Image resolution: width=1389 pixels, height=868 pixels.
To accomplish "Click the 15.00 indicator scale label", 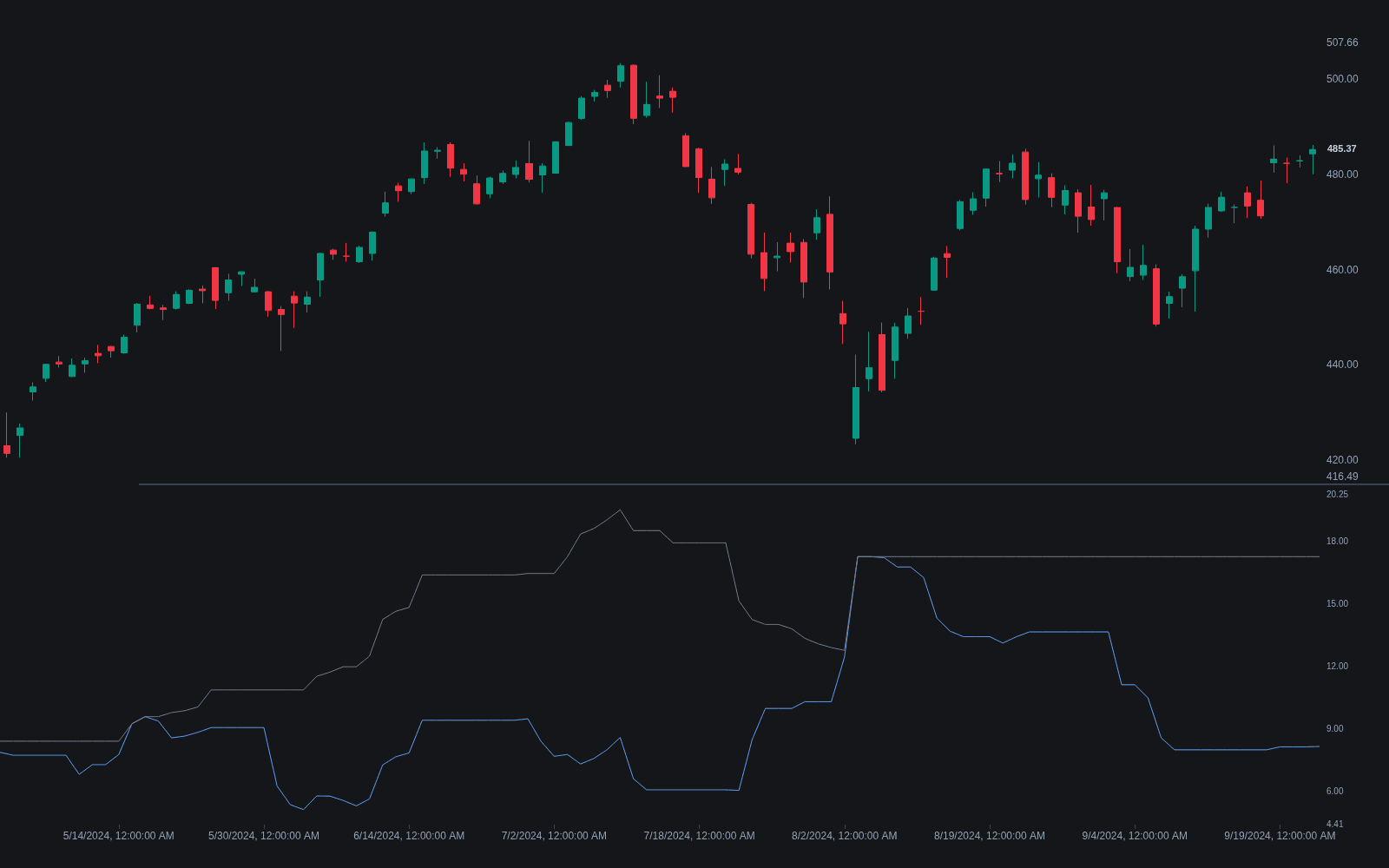I will [x=1337, y=604].
